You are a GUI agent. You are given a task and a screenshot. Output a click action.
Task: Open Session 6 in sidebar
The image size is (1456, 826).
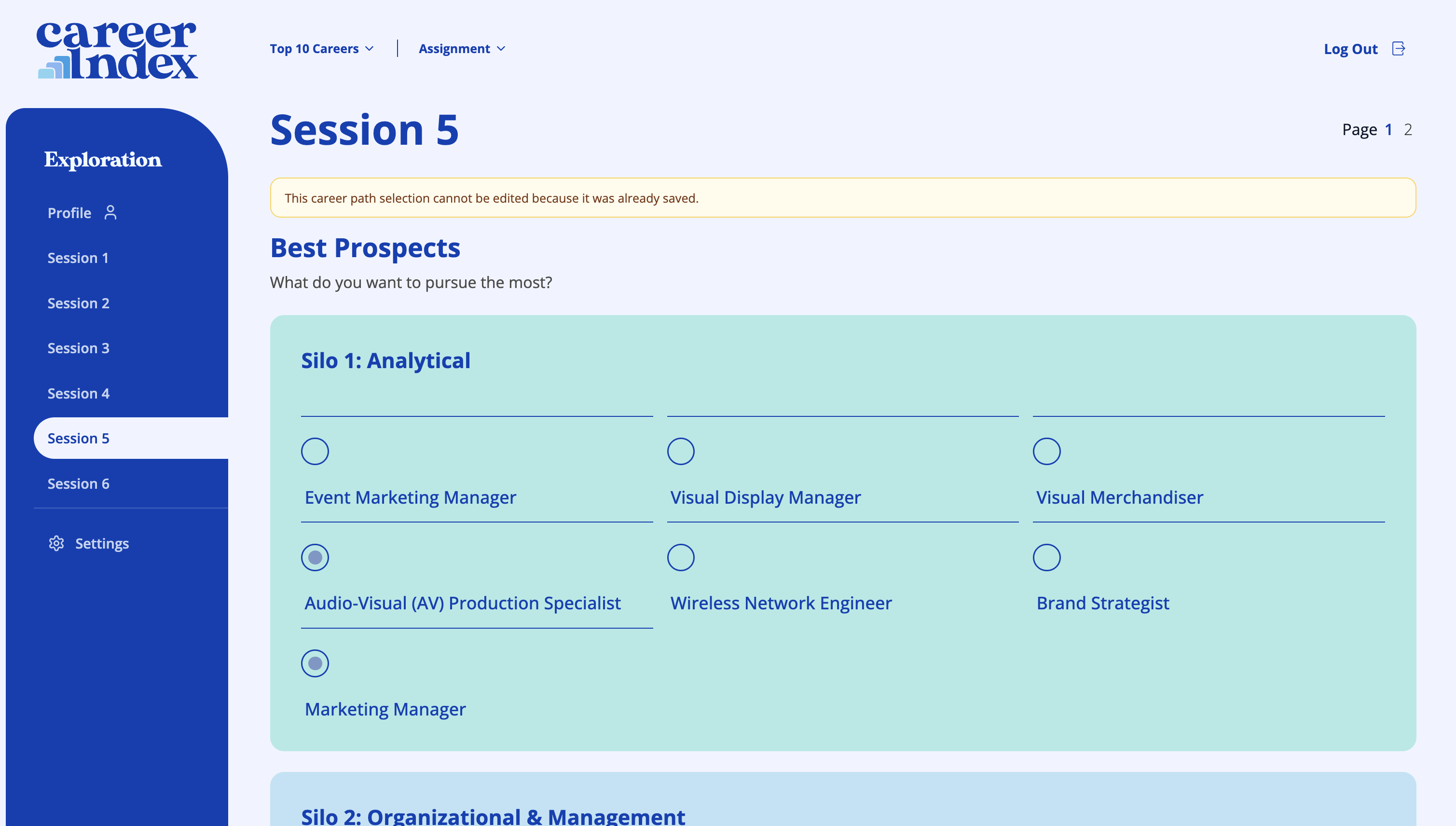click(x=78, y=484)
